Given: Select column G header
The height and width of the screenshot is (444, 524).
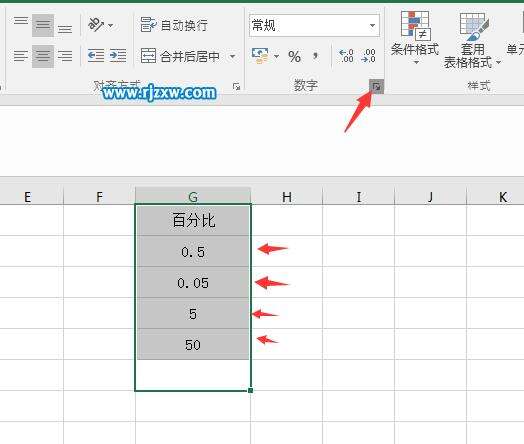Looking at the screenshot, I should (193, 196).
